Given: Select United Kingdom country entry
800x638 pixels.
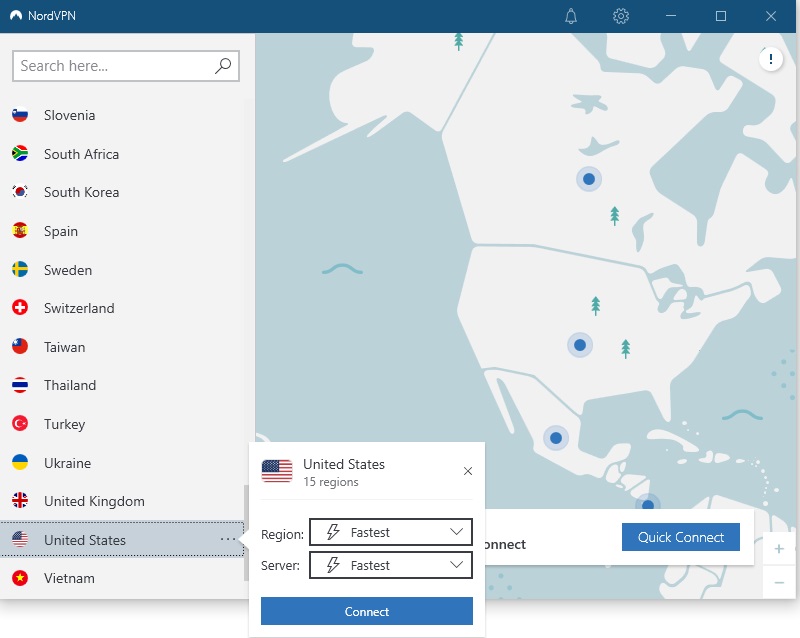Looking at the screenshot, I should tap(122, 501).
